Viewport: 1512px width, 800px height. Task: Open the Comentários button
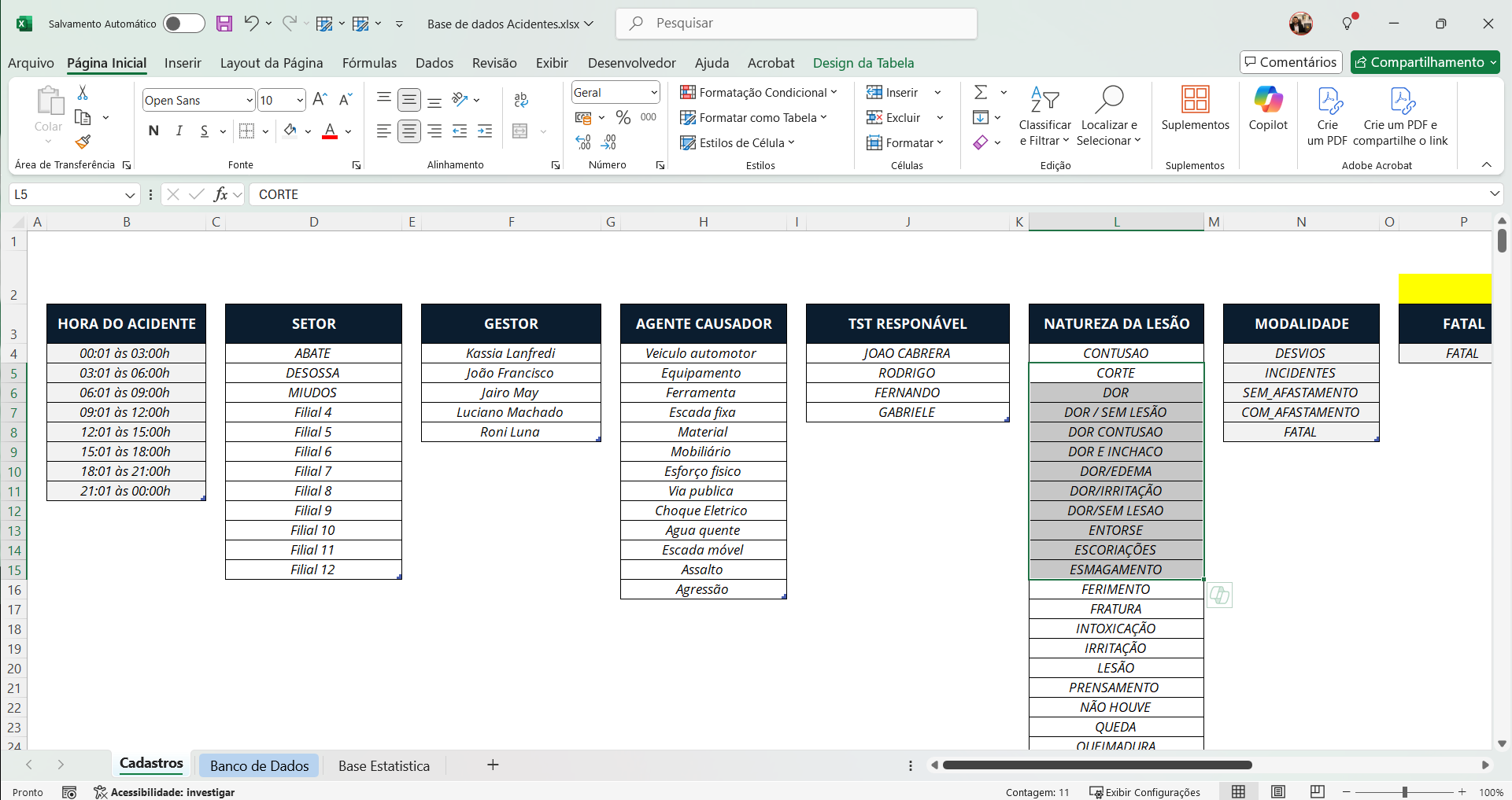click(1290, 62)
